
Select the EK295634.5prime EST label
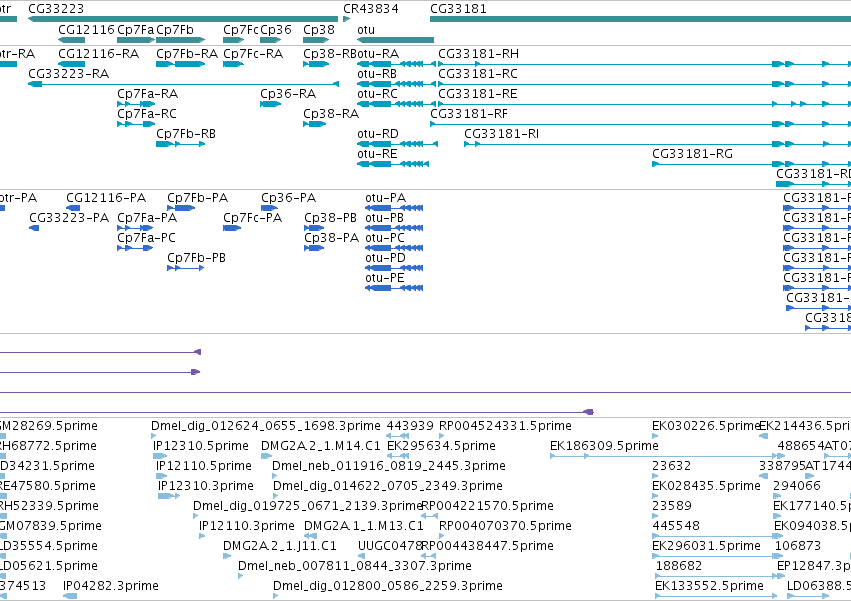[x=441, y=446]
